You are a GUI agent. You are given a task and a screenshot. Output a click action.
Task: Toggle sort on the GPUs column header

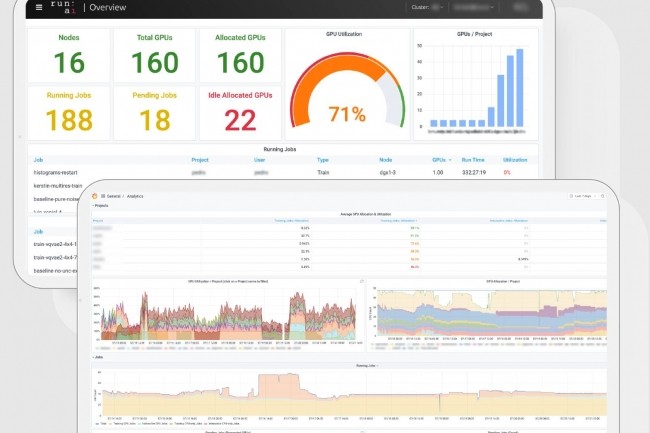[442, 160]
